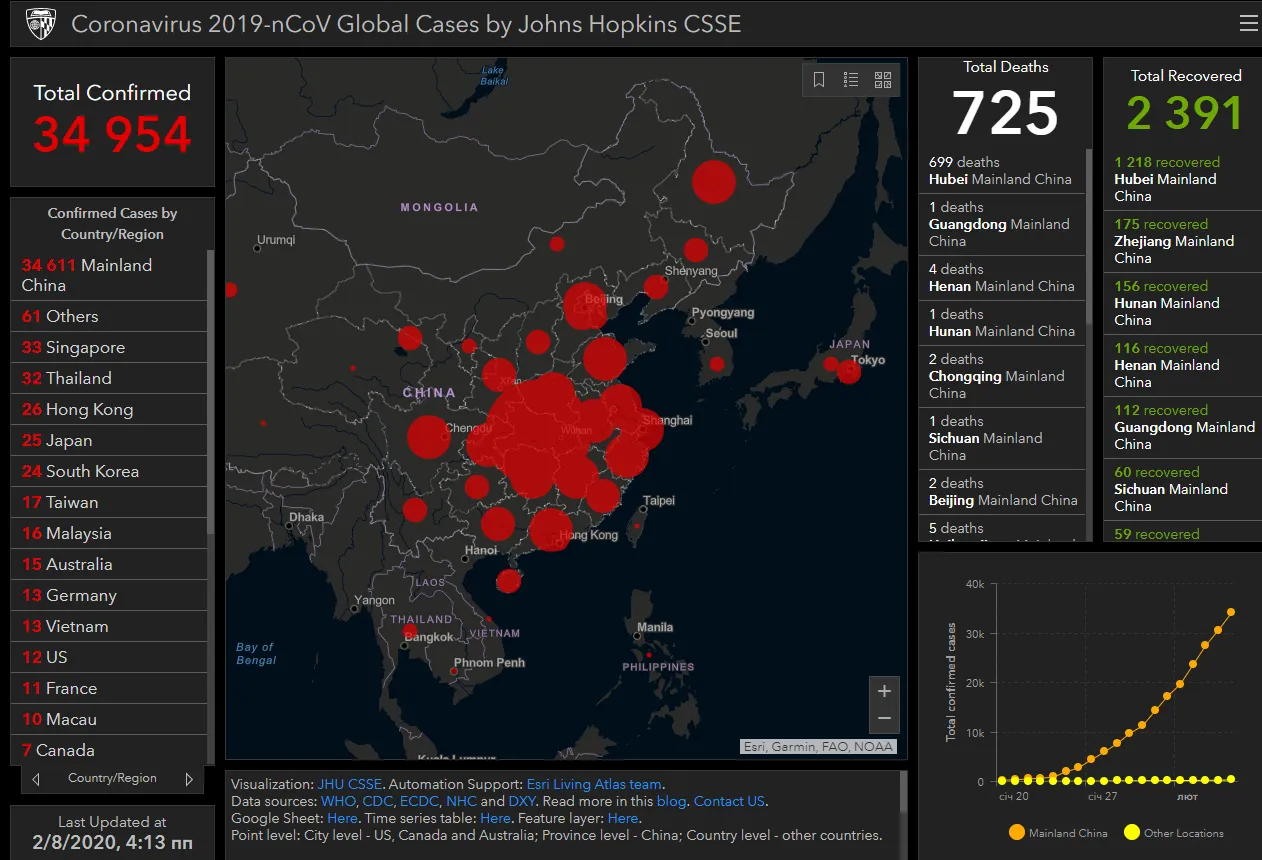Viewport: 1262px width, 860px height.
Task: Zoom out on the map
Action: (x=884, y=719)
